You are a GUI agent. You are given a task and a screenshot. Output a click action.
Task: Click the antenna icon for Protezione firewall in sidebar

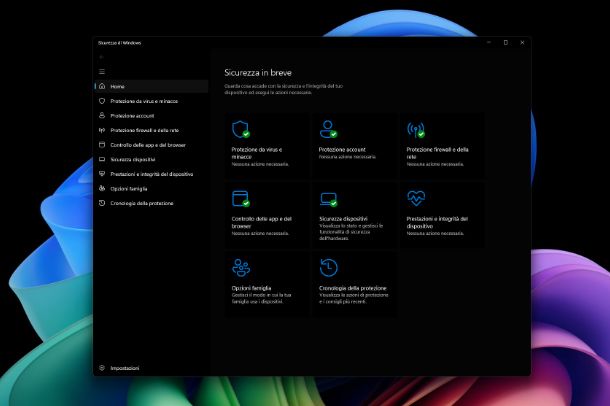102,130
